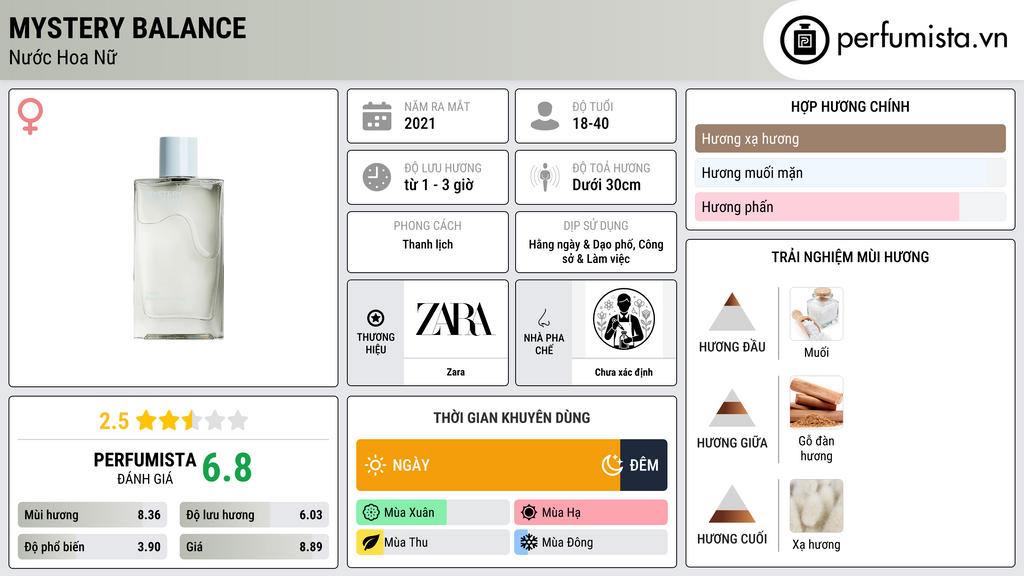1024x576 pixels.
Task: Click the Mystery Balance perfume bottle image
Action: (x=178, y=238)
